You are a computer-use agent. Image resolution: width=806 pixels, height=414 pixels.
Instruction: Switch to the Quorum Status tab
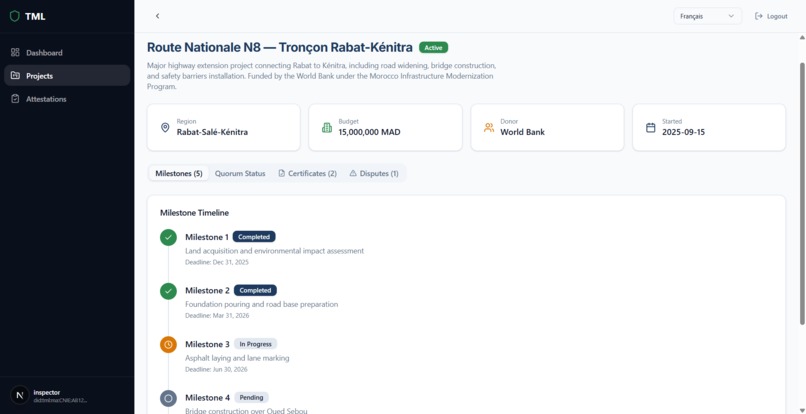pos(240,173)
